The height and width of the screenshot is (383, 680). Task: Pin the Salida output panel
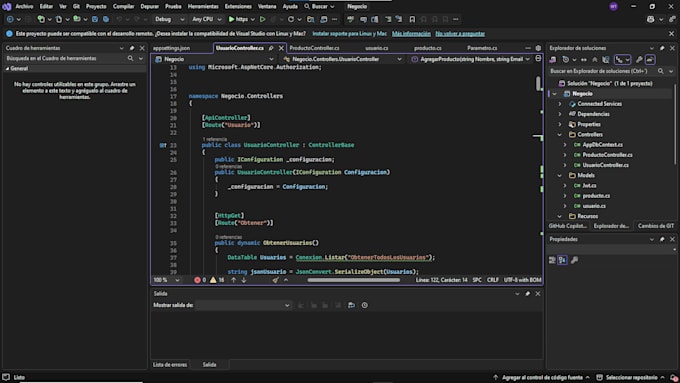tap(527, 294)
